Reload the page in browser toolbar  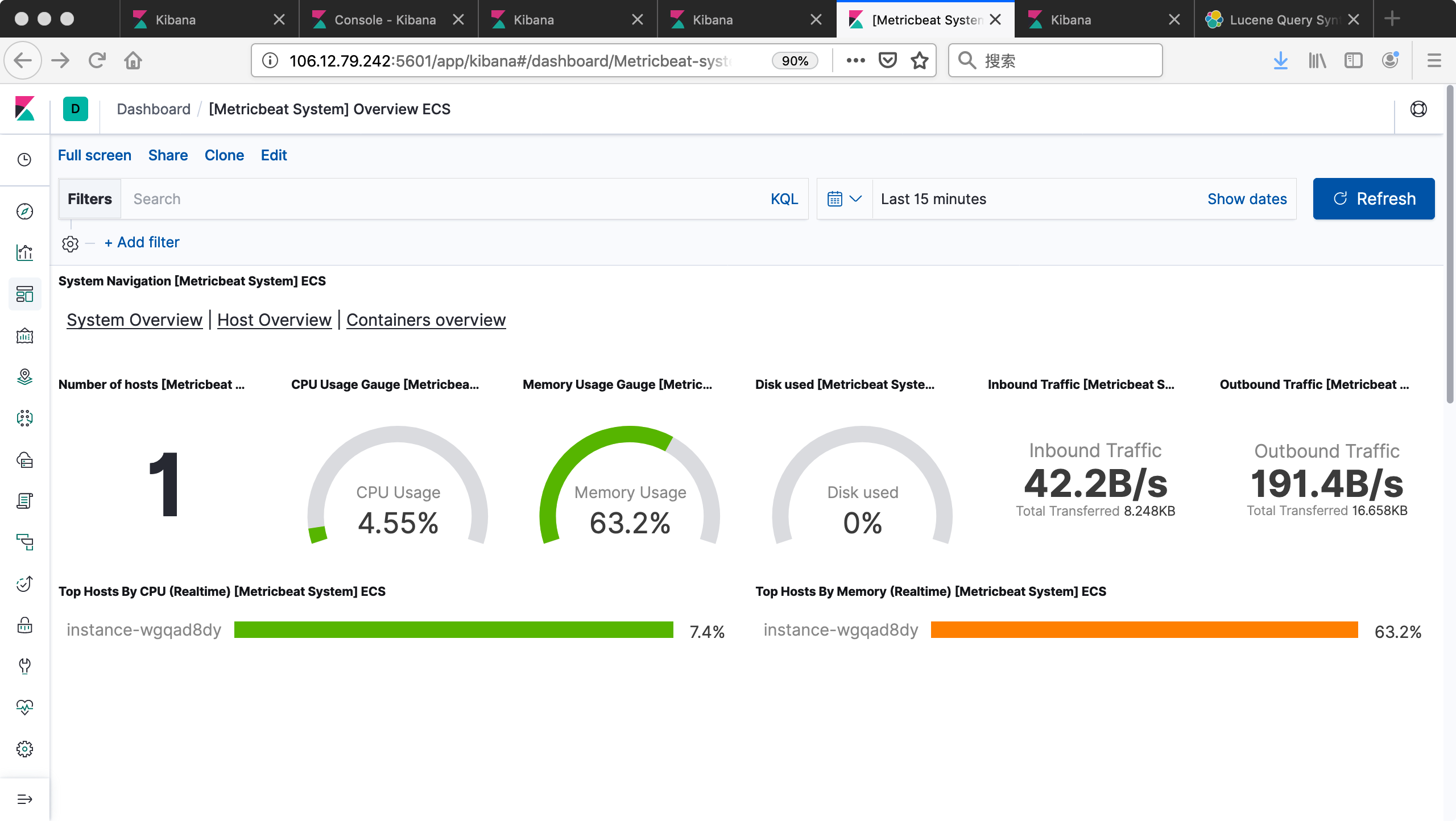click(97, 60)
